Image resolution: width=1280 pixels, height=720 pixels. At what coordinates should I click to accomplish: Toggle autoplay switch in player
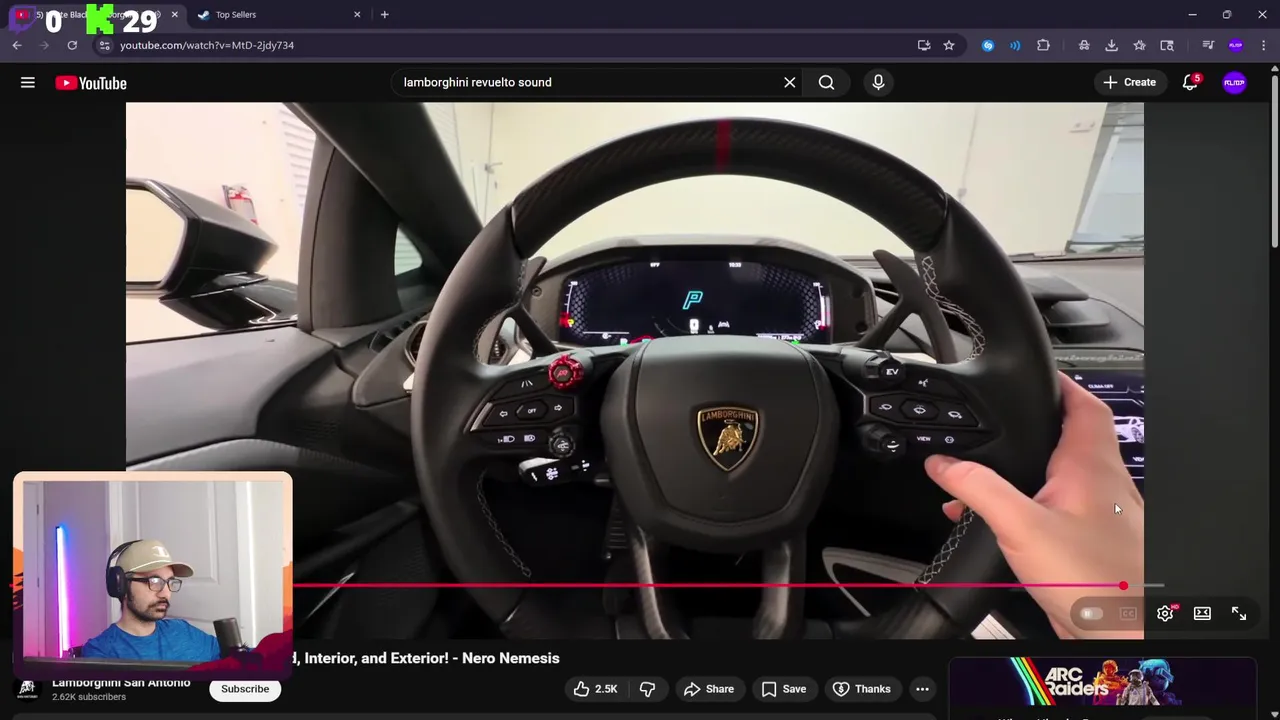pyautogui.click(x=1091, y=613)
